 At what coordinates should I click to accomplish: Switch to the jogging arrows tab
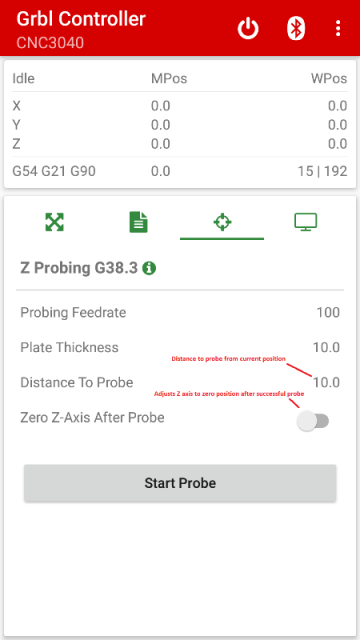pyautogui.click(x=54, y=222)
